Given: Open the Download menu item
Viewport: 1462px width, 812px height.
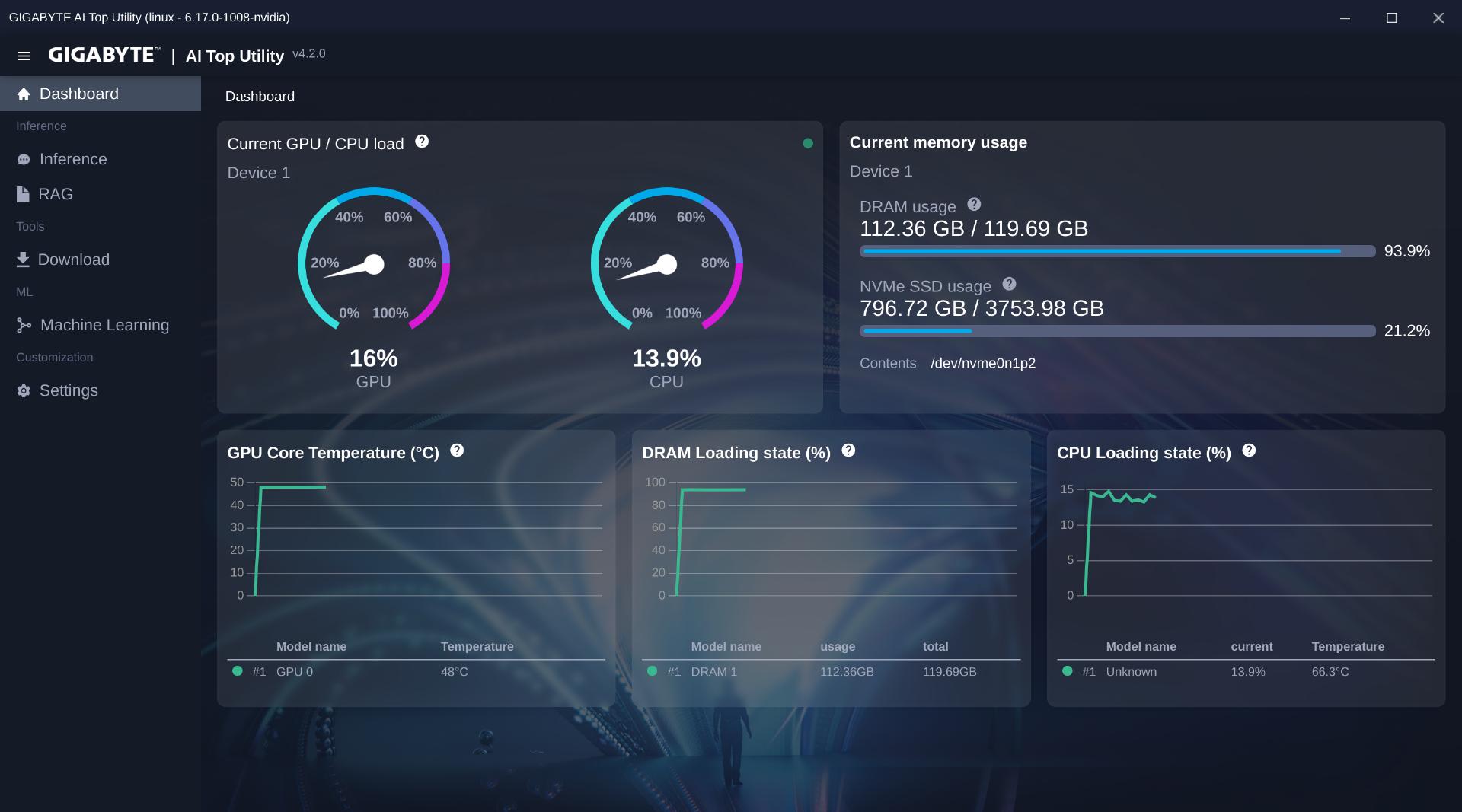Looking at the screenshot, I should [x=101, y=260].
